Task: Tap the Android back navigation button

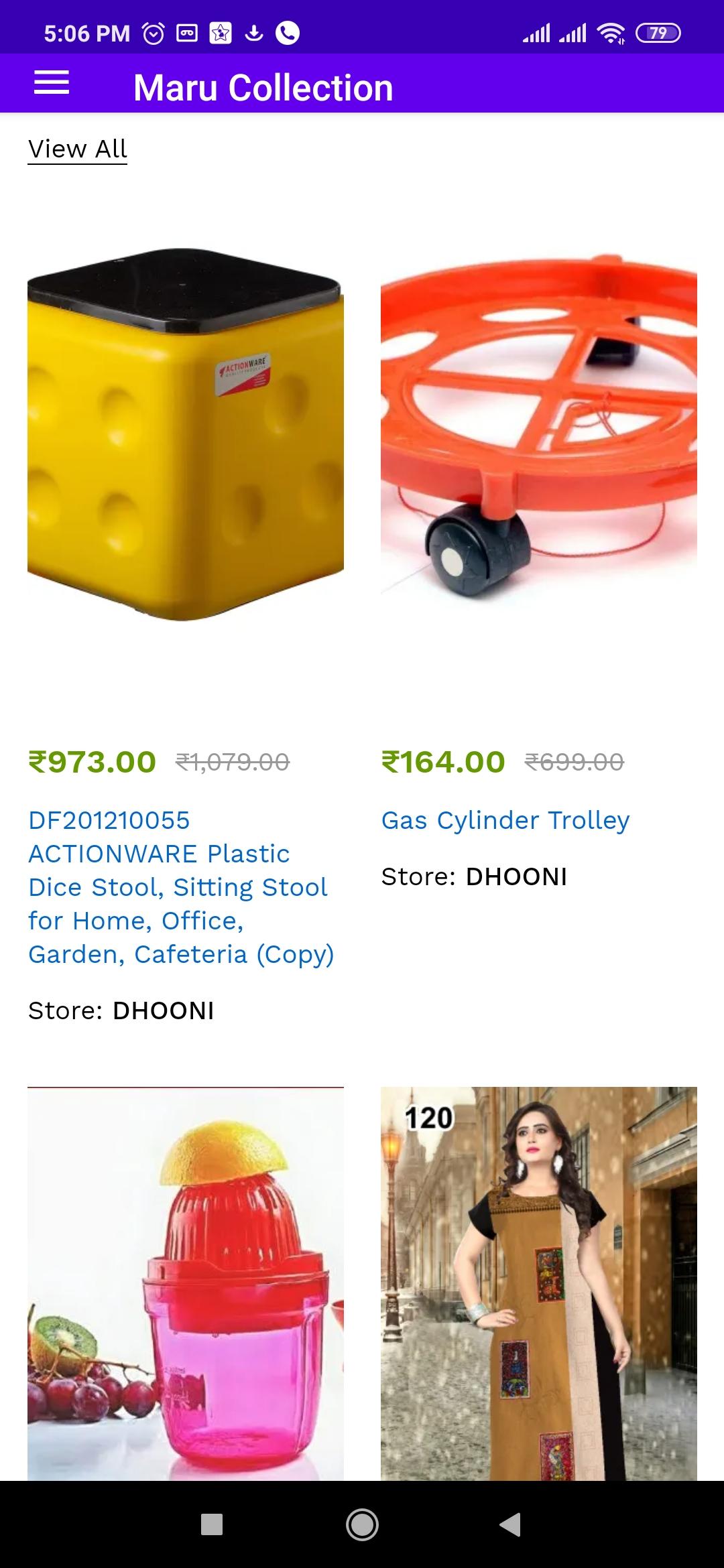Action: pos(510,1524)
